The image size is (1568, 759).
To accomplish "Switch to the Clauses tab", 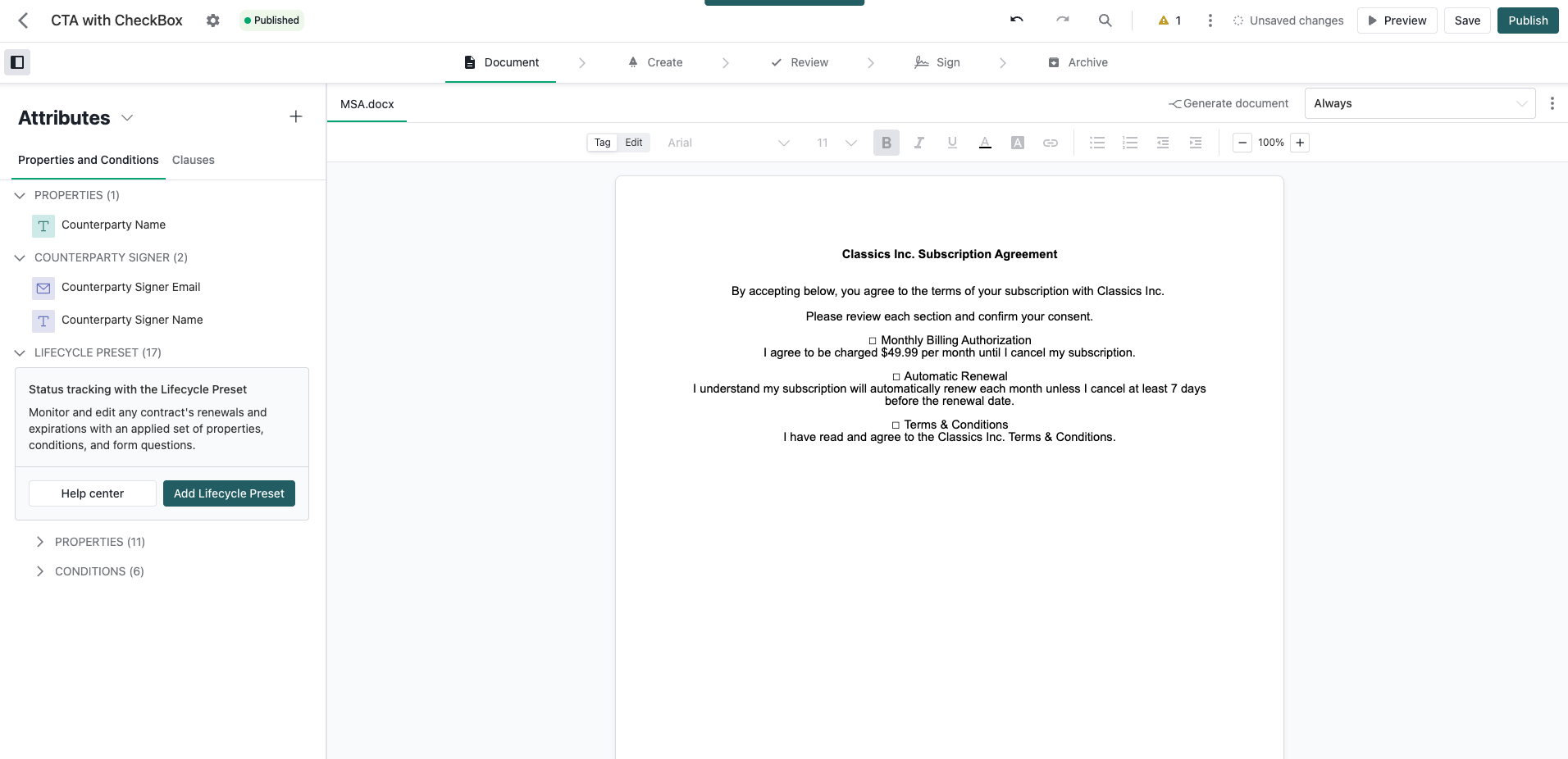I will [x=194, y=160].
